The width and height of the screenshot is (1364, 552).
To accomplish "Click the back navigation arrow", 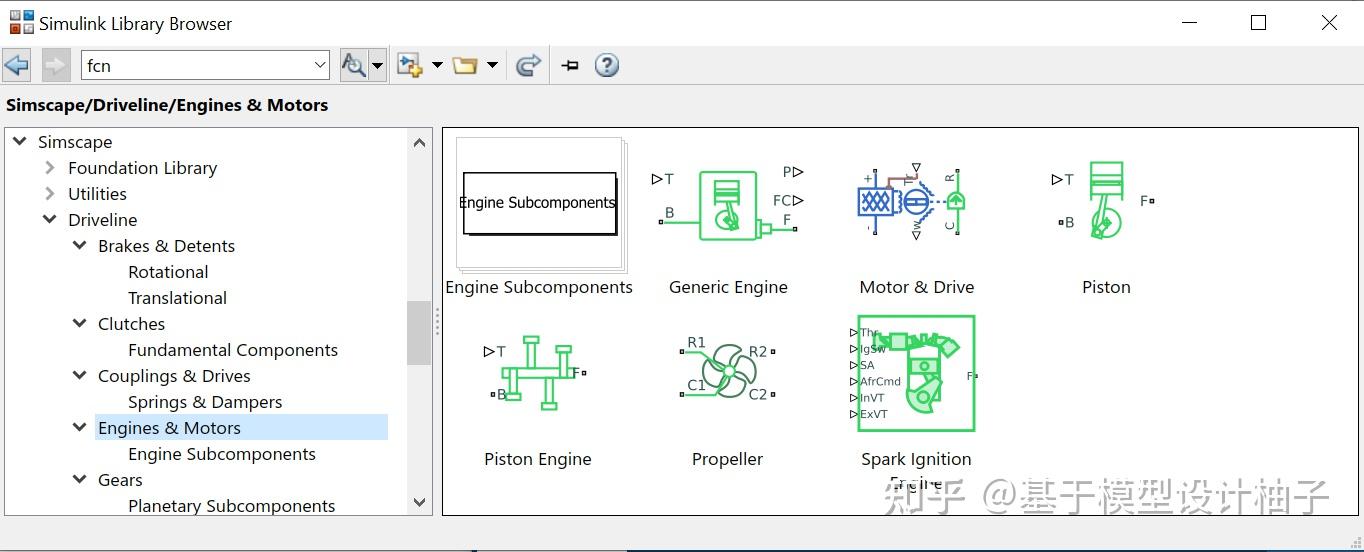I will tap(17, 66).
